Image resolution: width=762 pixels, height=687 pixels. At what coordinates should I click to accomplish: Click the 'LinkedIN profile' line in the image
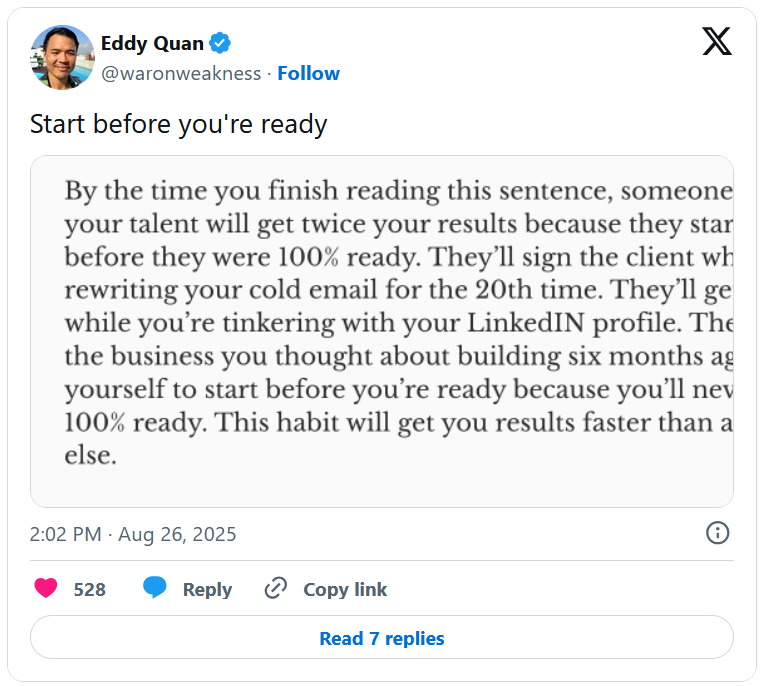click(398, 323)
